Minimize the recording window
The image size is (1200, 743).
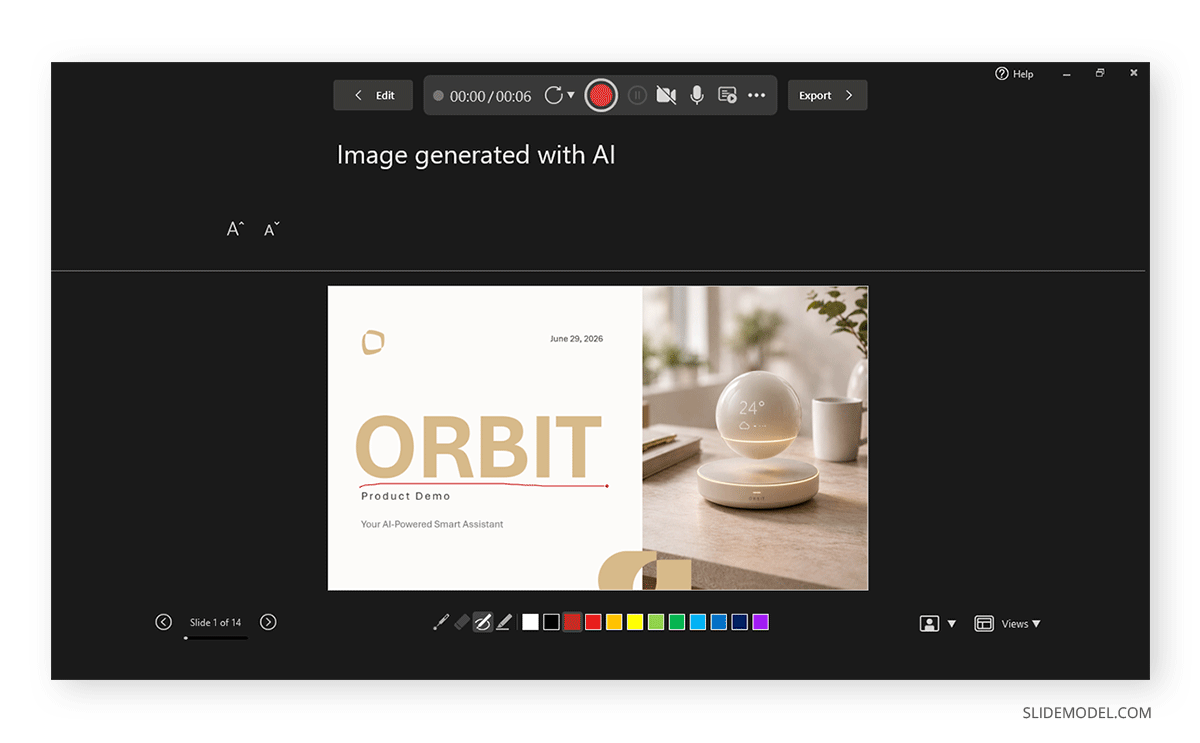[x=1067, y=74]
